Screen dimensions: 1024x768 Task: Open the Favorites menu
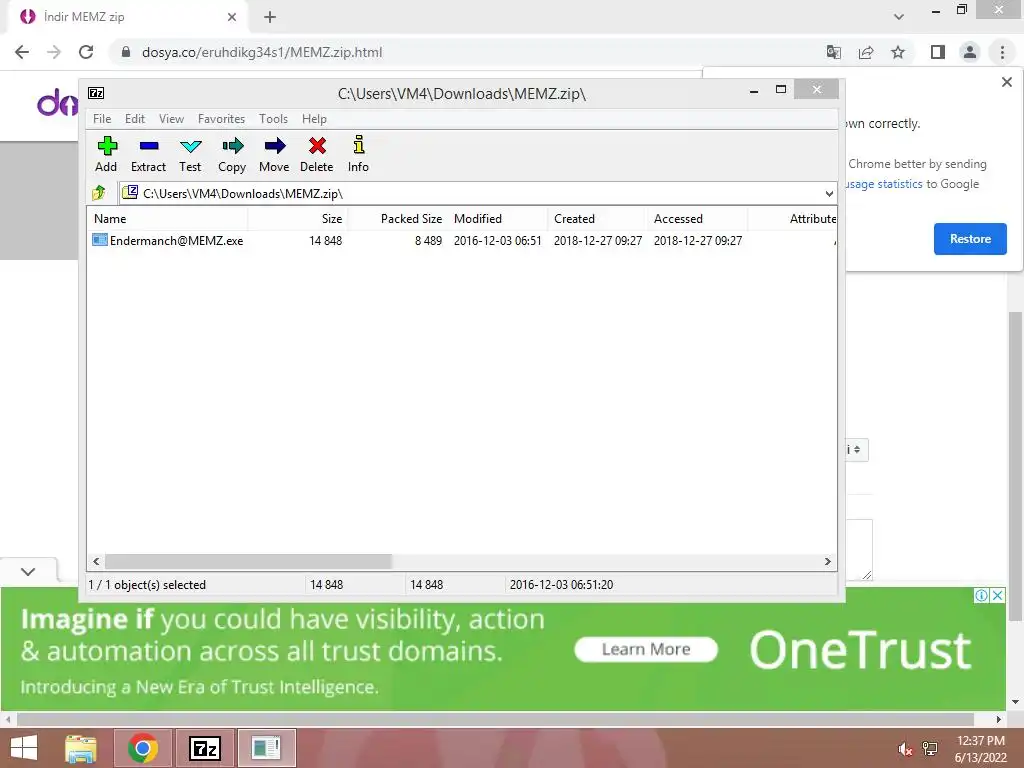(x=221, y=119)
